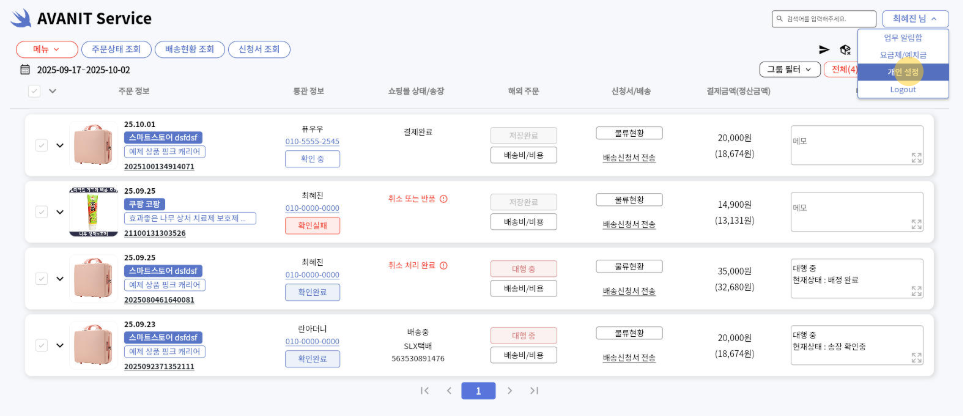Open the 그룹 필터 dropdown
The image size is (963, 416).
(x=789, y=69)
